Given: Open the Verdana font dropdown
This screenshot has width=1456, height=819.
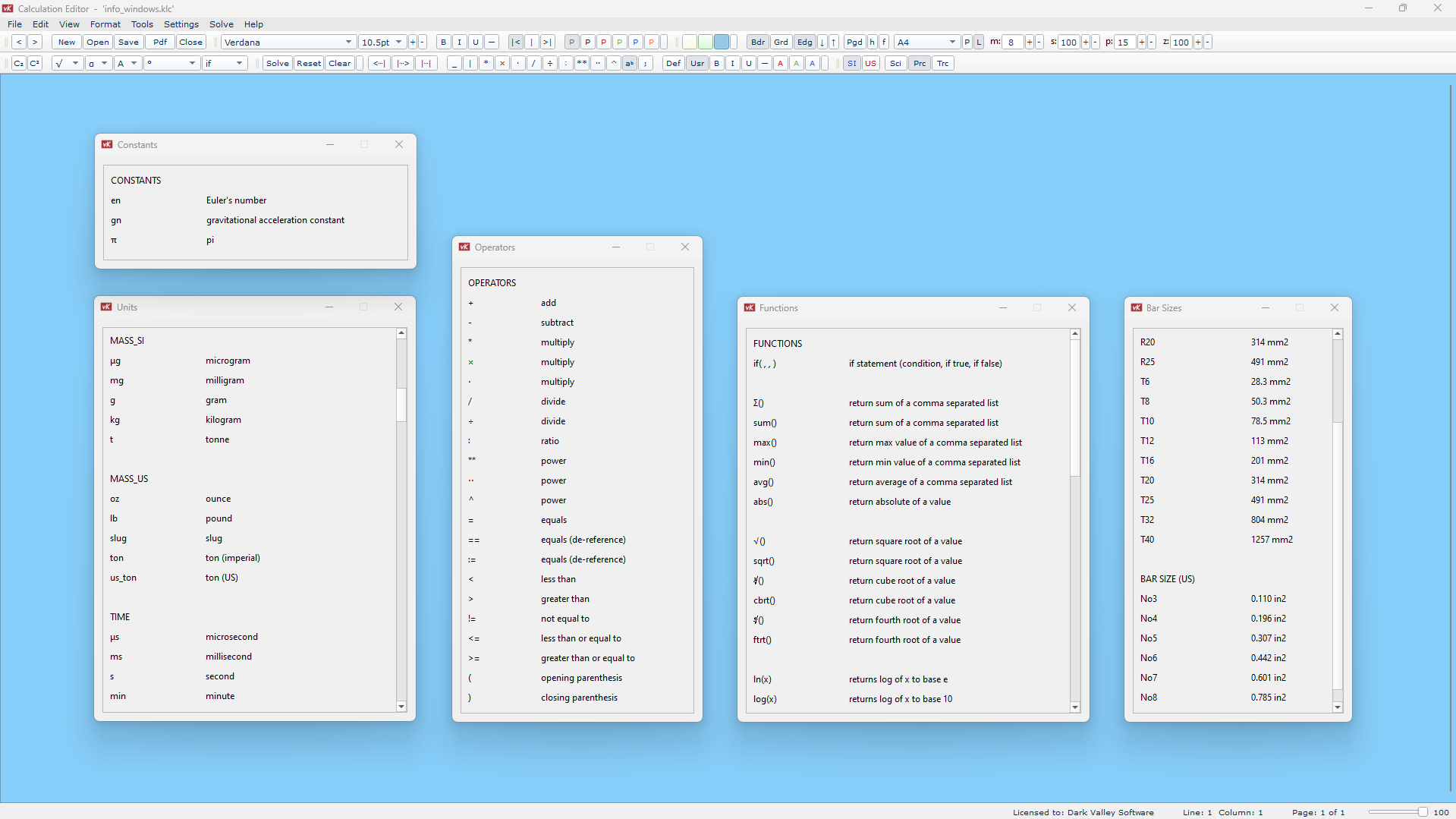Looking at the screenshot, I should click(x=288, y=43).
